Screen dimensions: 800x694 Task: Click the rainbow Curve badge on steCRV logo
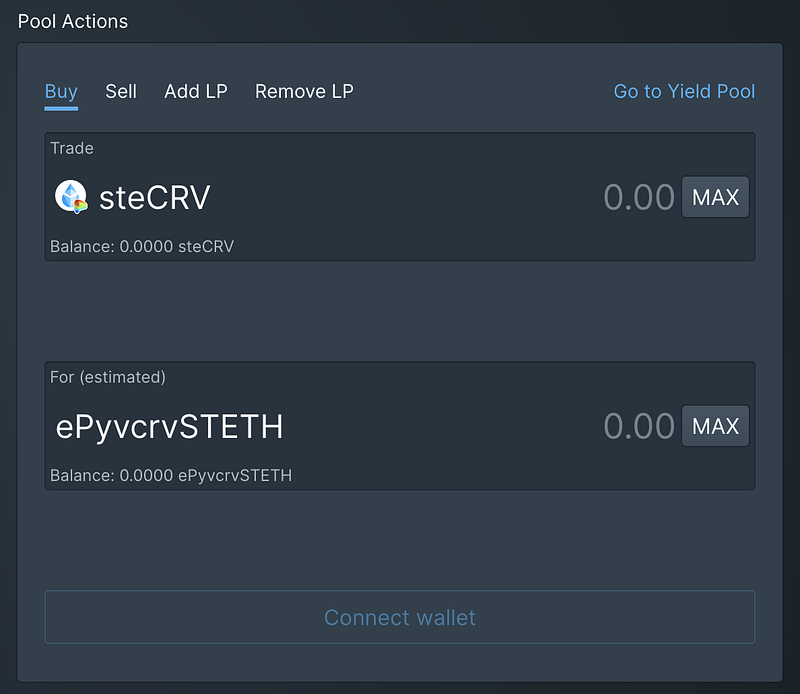pyautogui.click(x=80, y=207)
